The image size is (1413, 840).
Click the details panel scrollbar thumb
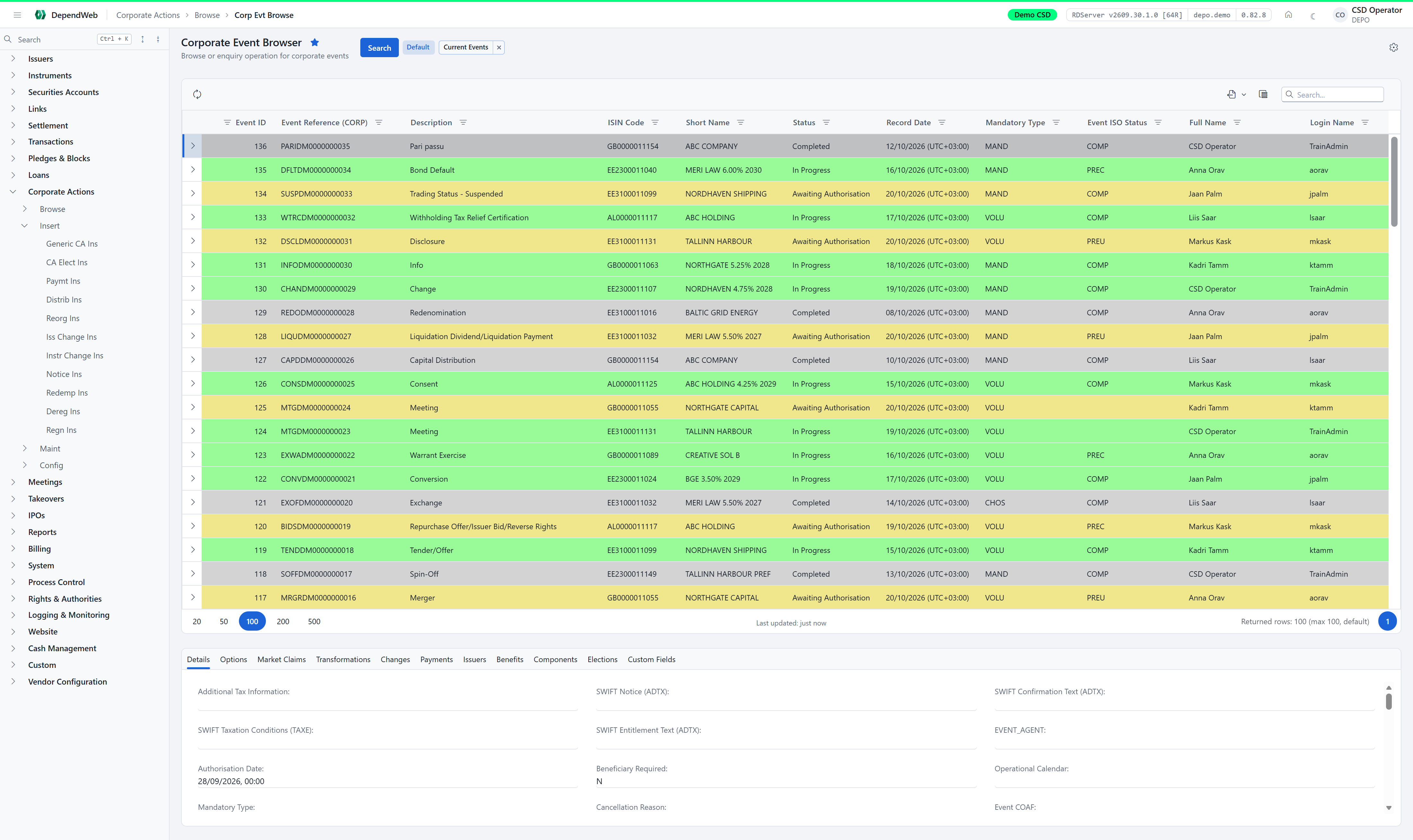click(x=1389, y=701)
